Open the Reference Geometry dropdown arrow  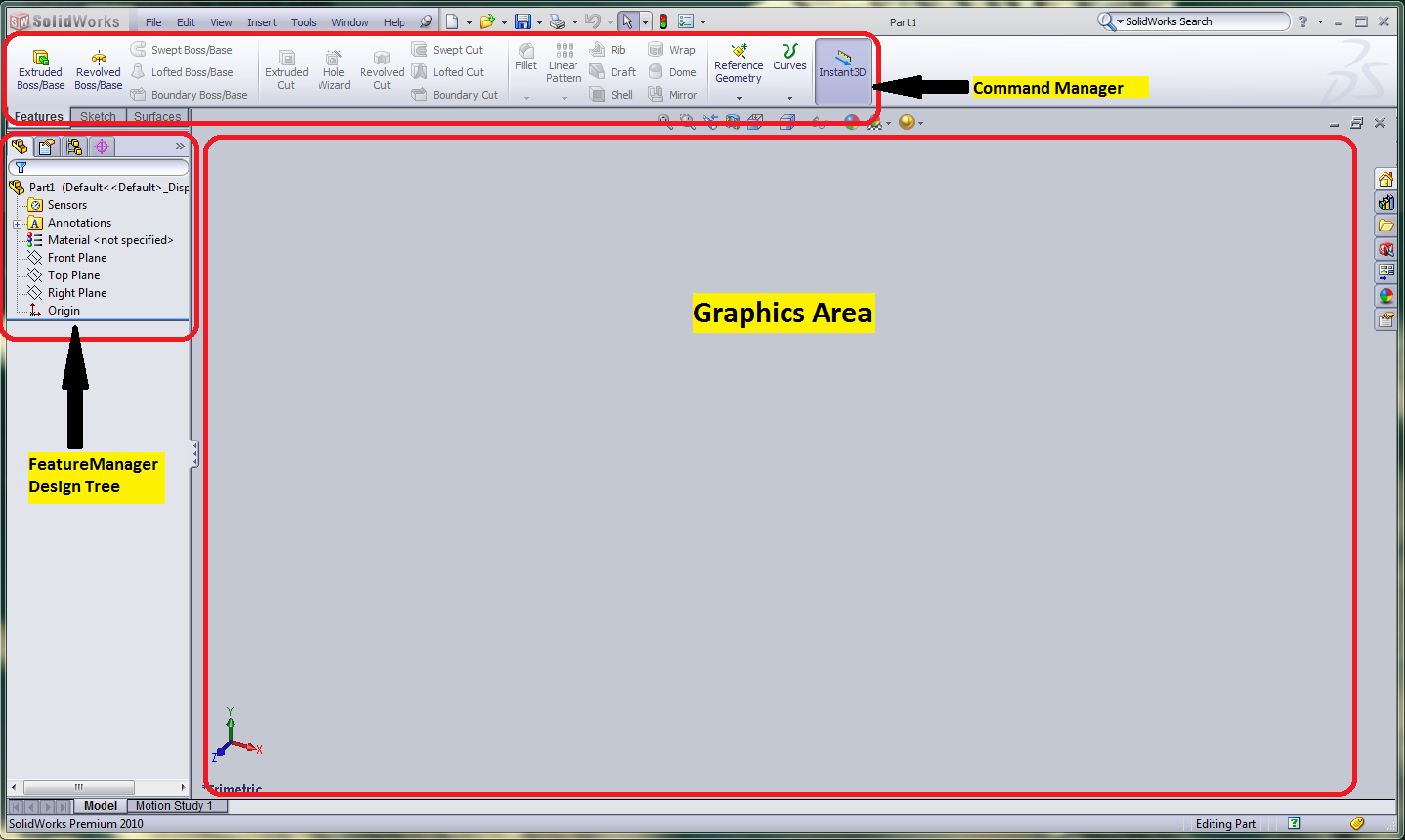coord(739,98)
